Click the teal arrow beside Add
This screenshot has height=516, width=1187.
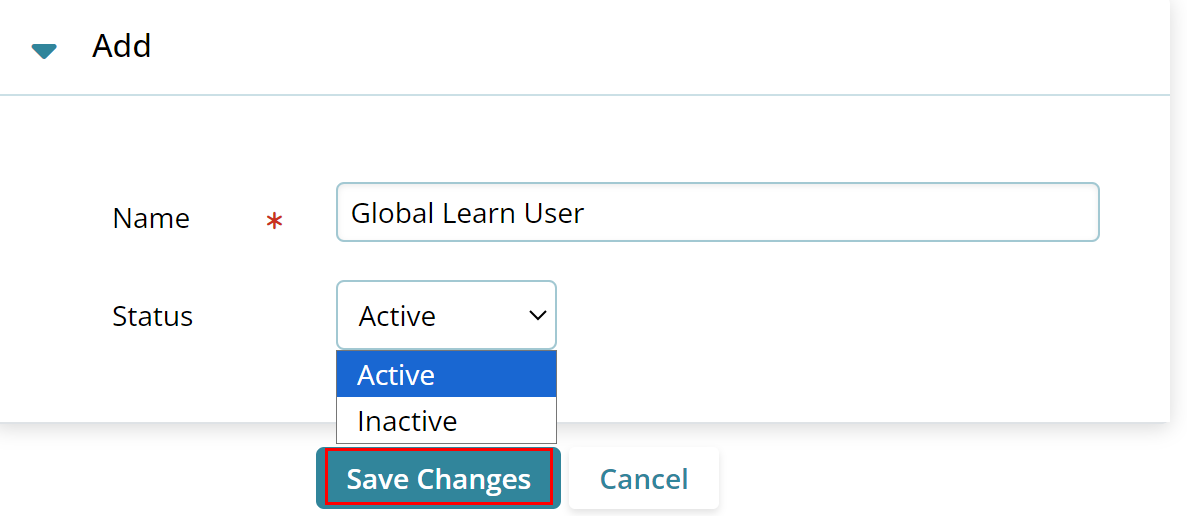(x=44, y=51)
